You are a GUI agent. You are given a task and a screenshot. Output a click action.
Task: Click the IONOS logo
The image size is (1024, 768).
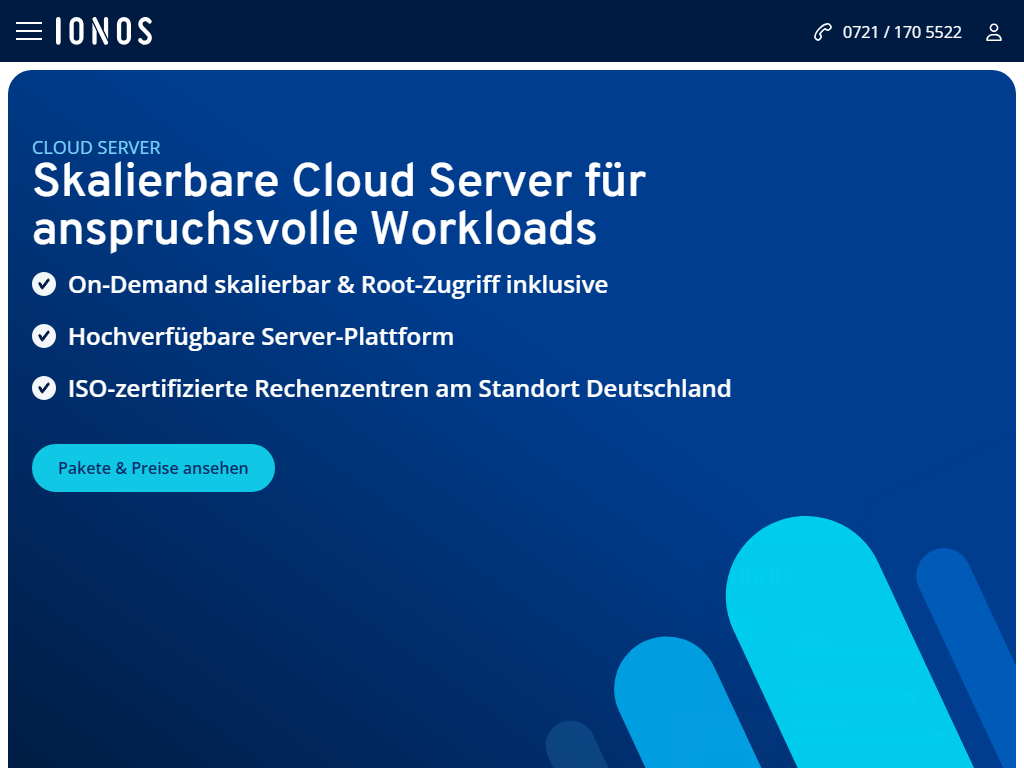pyautogui.click(x=104, y=31)
